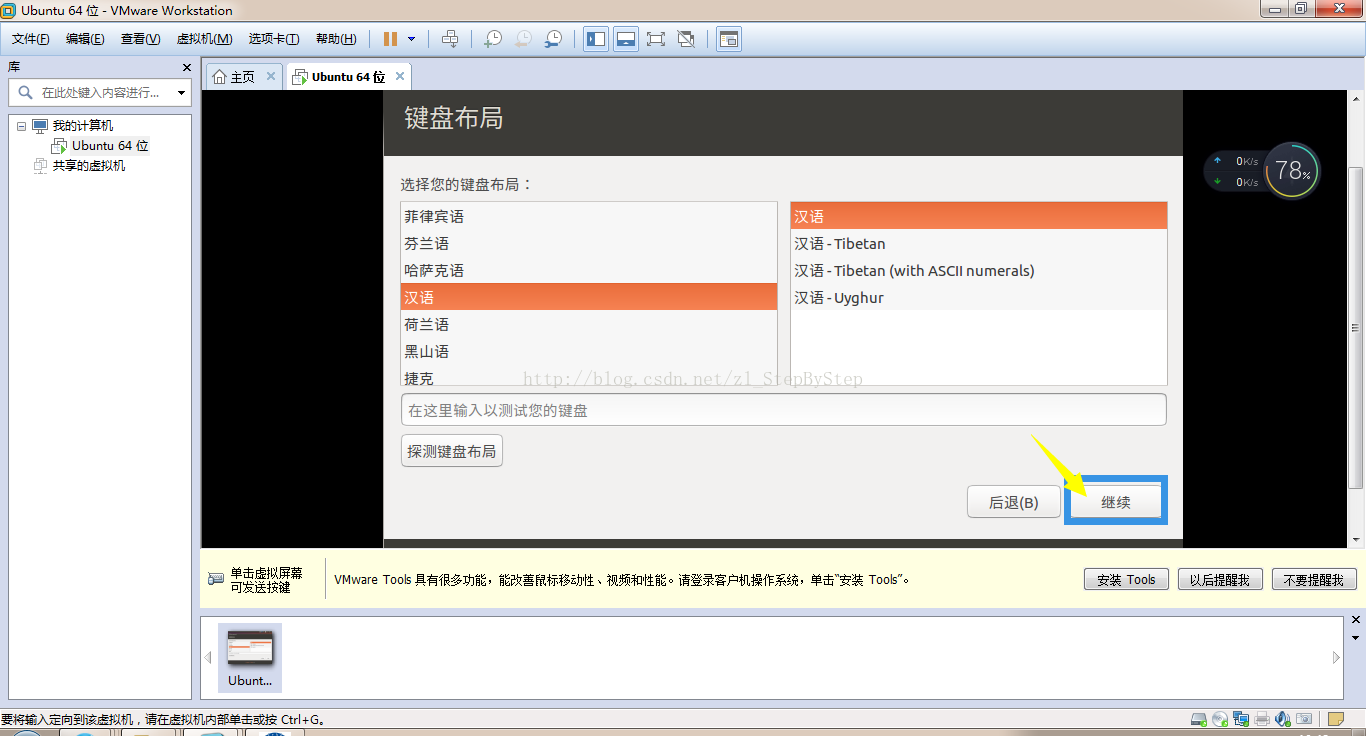Select 汉语 - Tibetan (with ASCII numerals) variant

pos(978,270)
